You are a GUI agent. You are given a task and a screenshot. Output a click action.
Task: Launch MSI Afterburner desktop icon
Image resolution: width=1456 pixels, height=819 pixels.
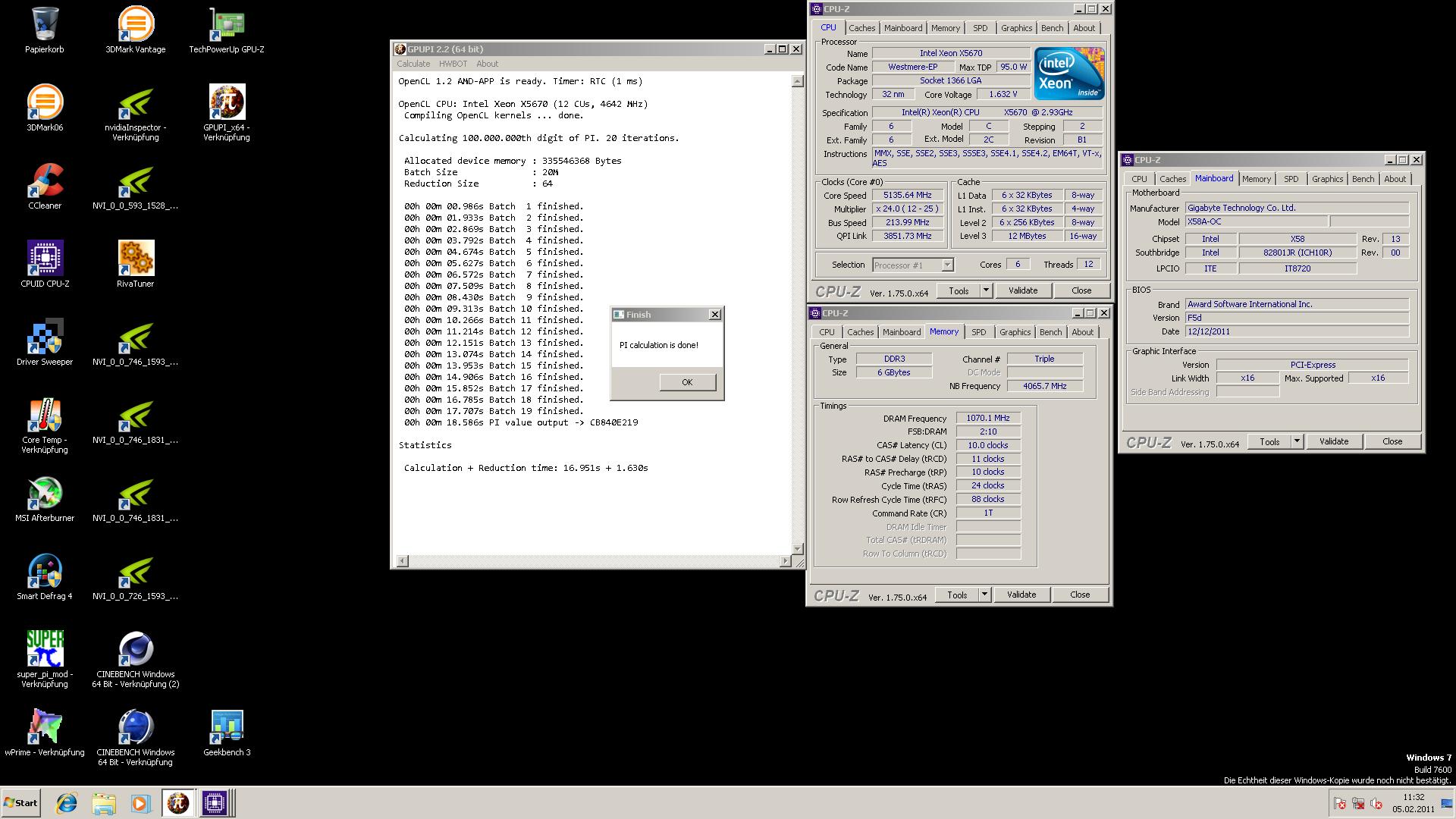pos(45,498)
